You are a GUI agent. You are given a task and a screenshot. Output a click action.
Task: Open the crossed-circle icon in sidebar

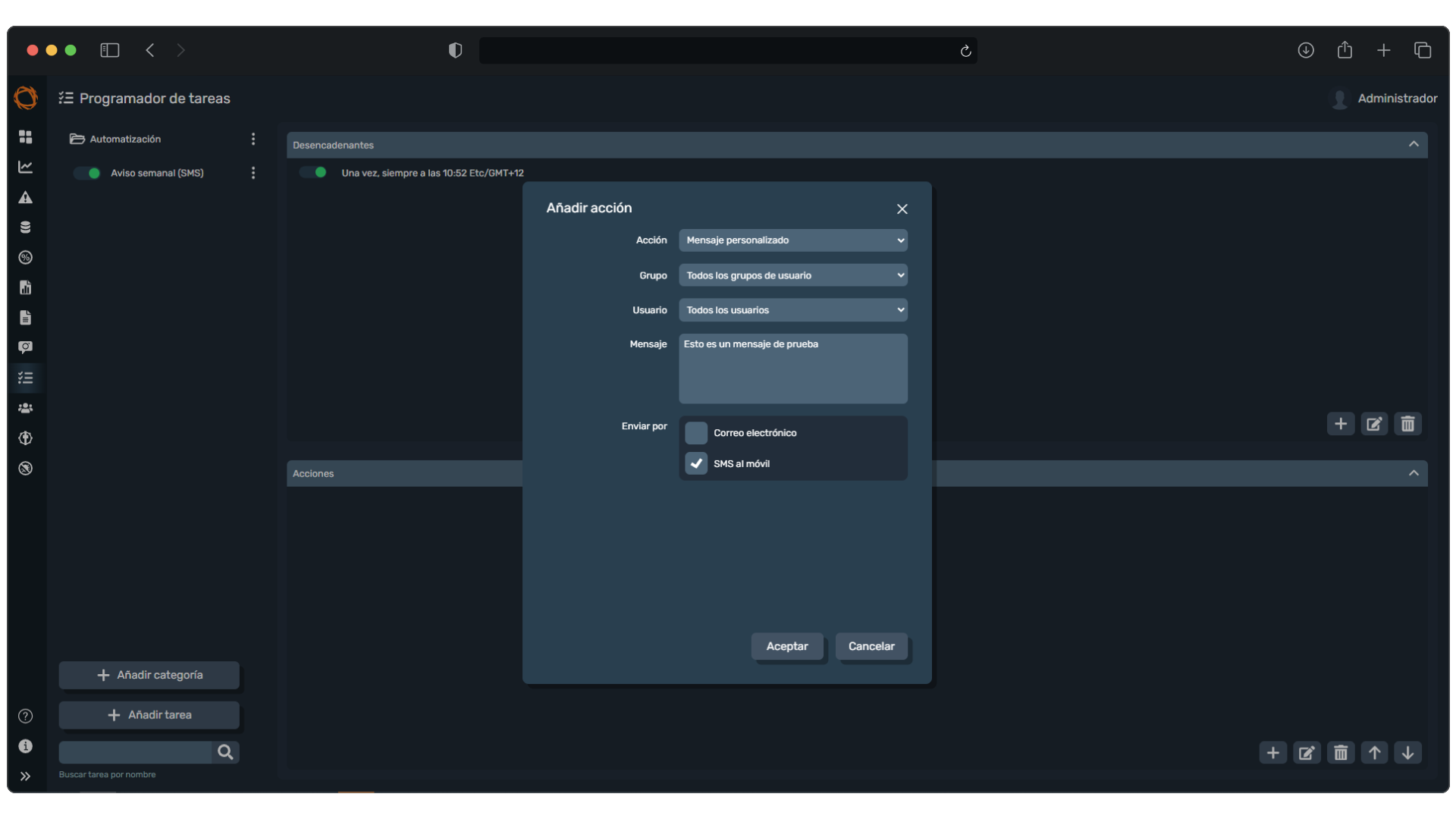click(25, 469)
